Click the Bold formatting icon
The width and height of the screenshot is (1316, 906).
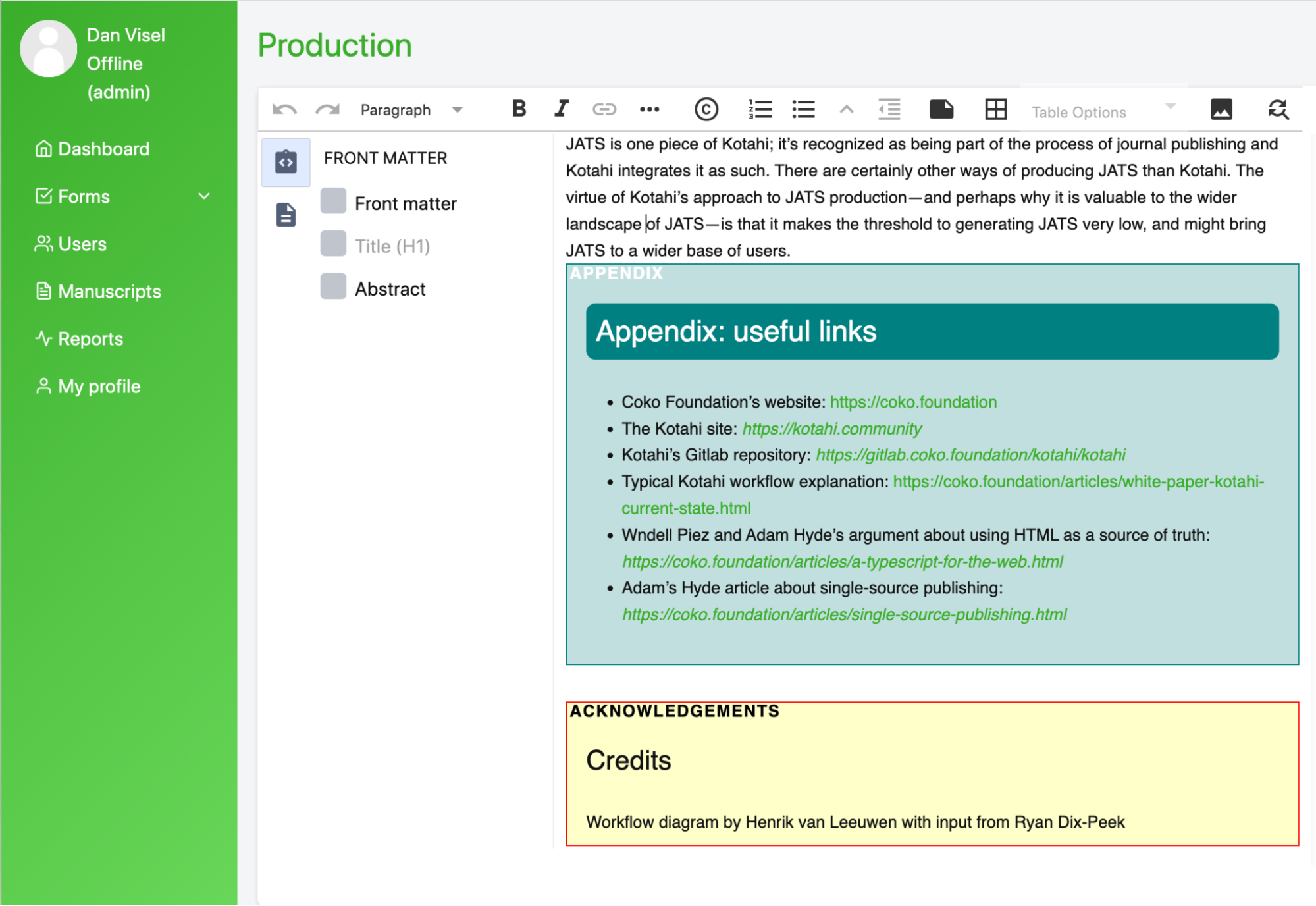[x=521, y=108]
